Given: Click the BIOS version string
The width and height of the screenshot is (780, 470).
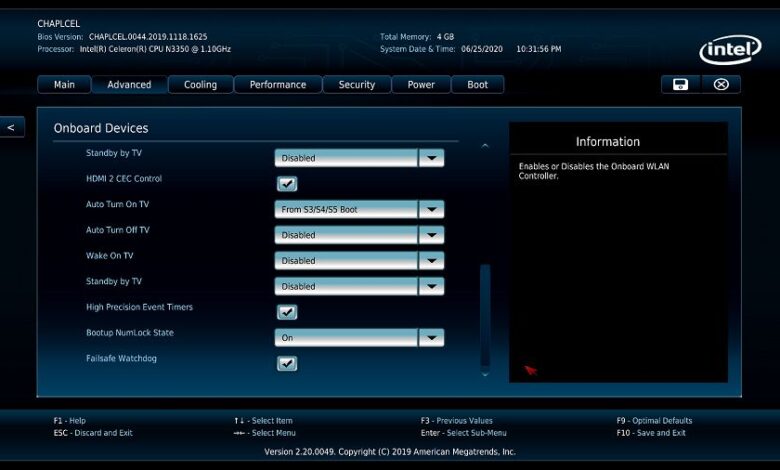Looking at the screenshot, I should pyautogui.click(x=148, y=36).
